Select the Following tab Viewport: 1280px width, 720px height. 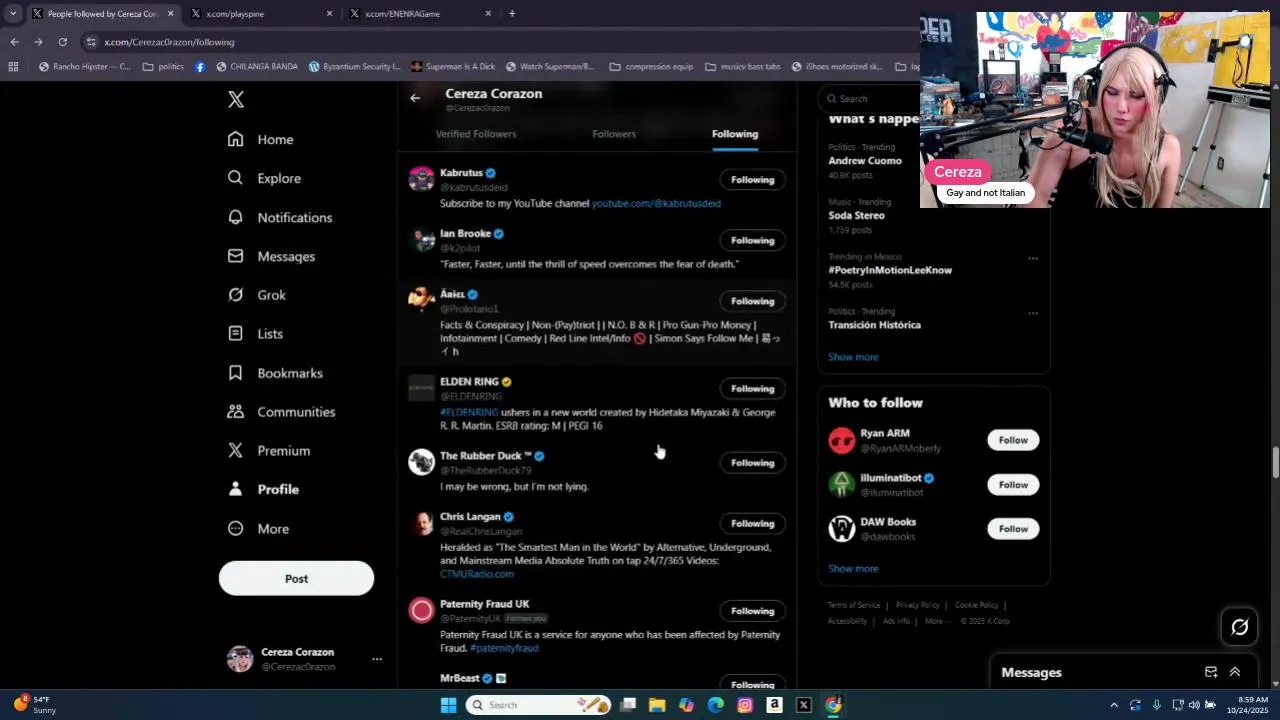click(x=735, y=134)
